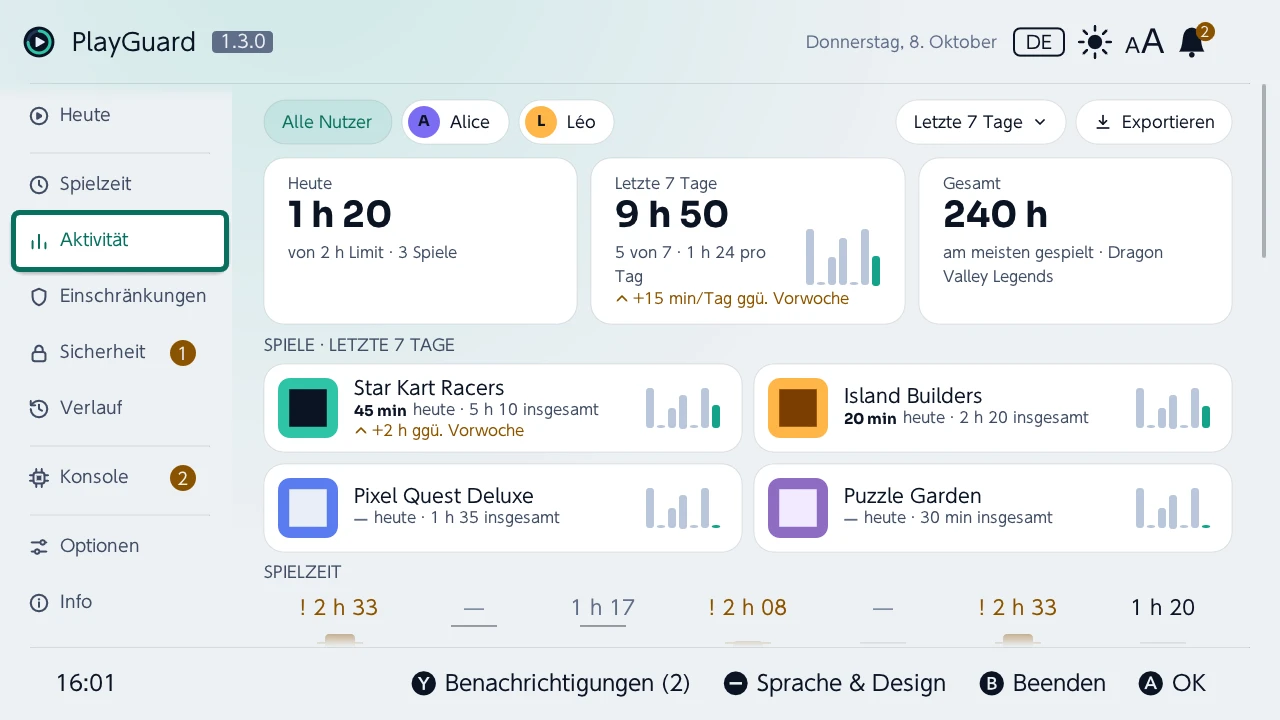The height and width of the screenshot is (720, 1280).
Task: Open the Spielzeit sidebar item
Action: point(120,184)
